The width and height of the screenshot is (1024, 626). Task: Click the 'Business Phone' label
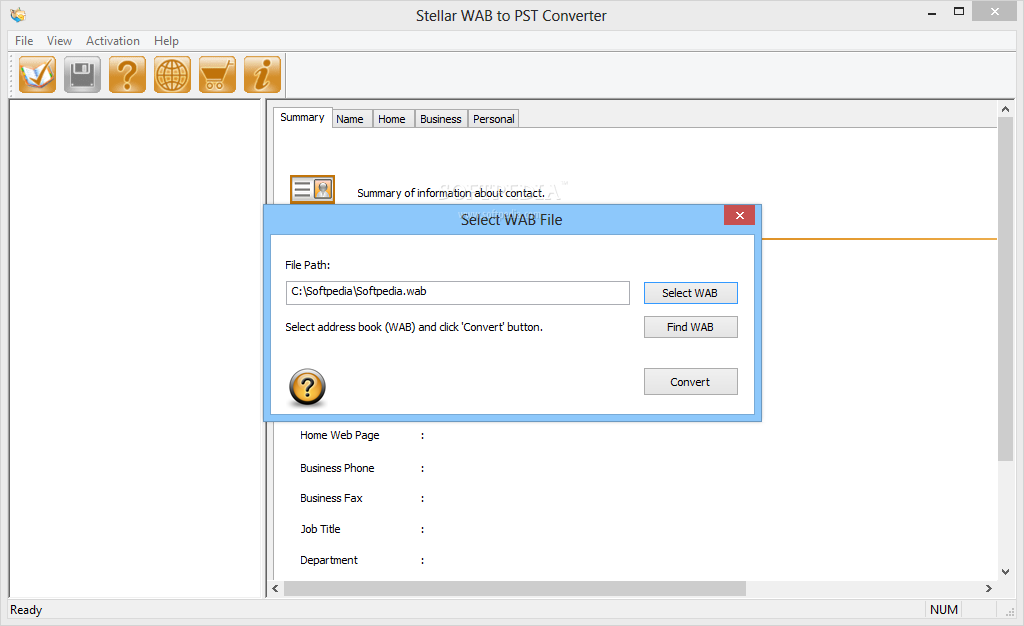click(x=337, y=468)
